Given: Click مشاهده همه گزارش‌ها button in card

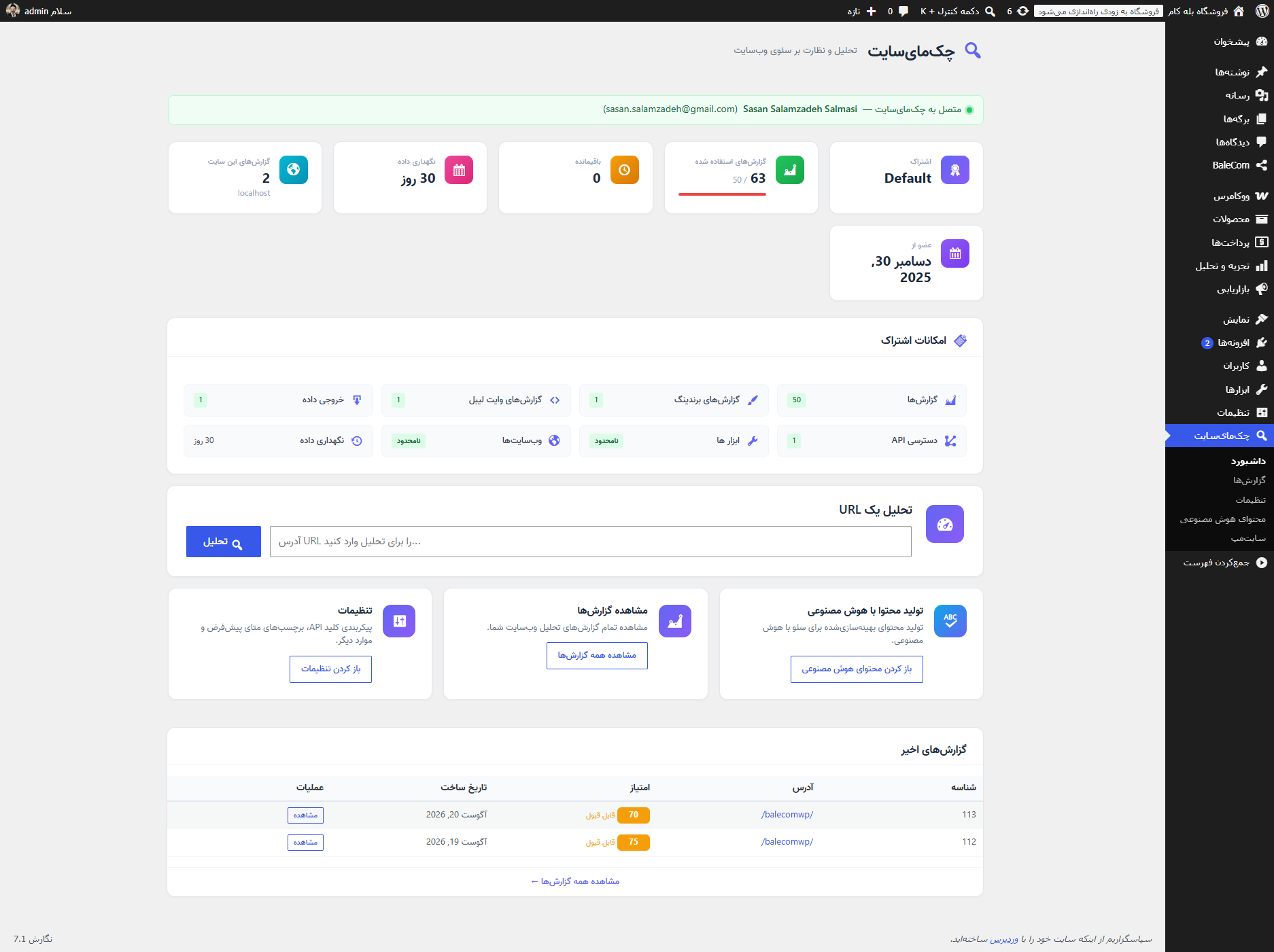Looking at the screenshot, I should pyautogui.click(x=597, y=656).
